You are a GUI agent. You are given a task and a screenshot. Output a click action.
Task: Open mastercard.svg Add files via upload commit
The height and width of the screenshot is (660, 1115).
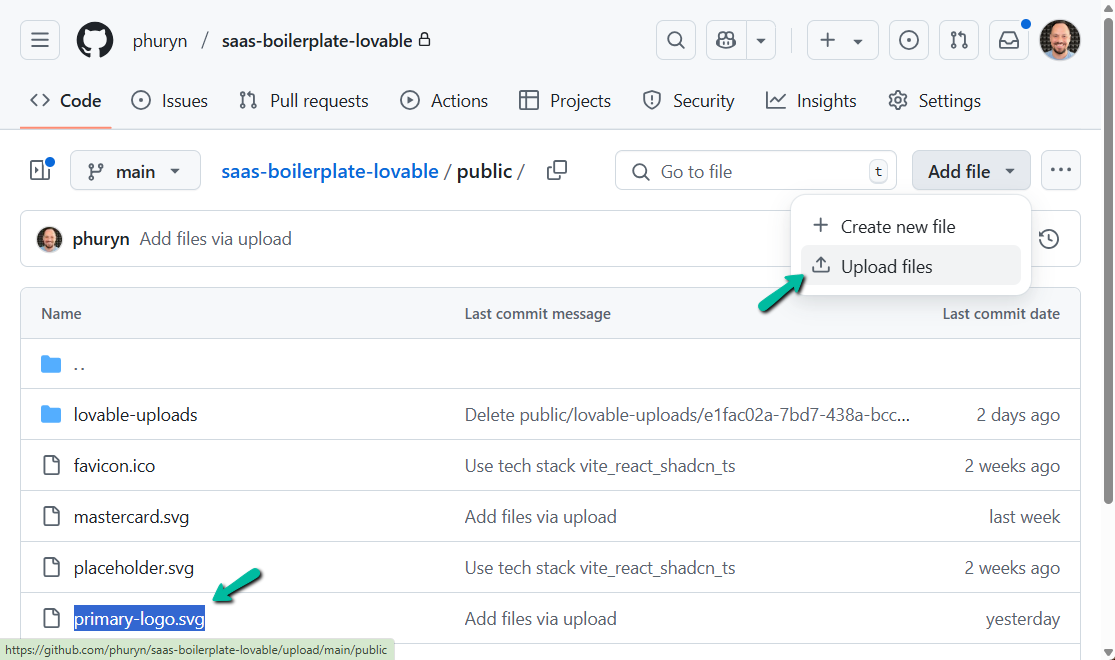(540, 517)
